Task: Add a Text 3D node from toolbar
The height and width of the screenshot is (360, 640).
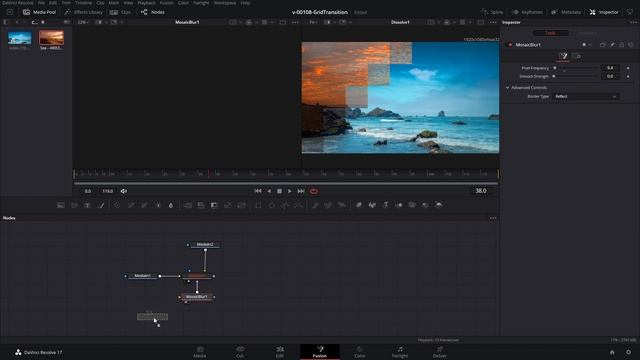Action: [385, 205]
